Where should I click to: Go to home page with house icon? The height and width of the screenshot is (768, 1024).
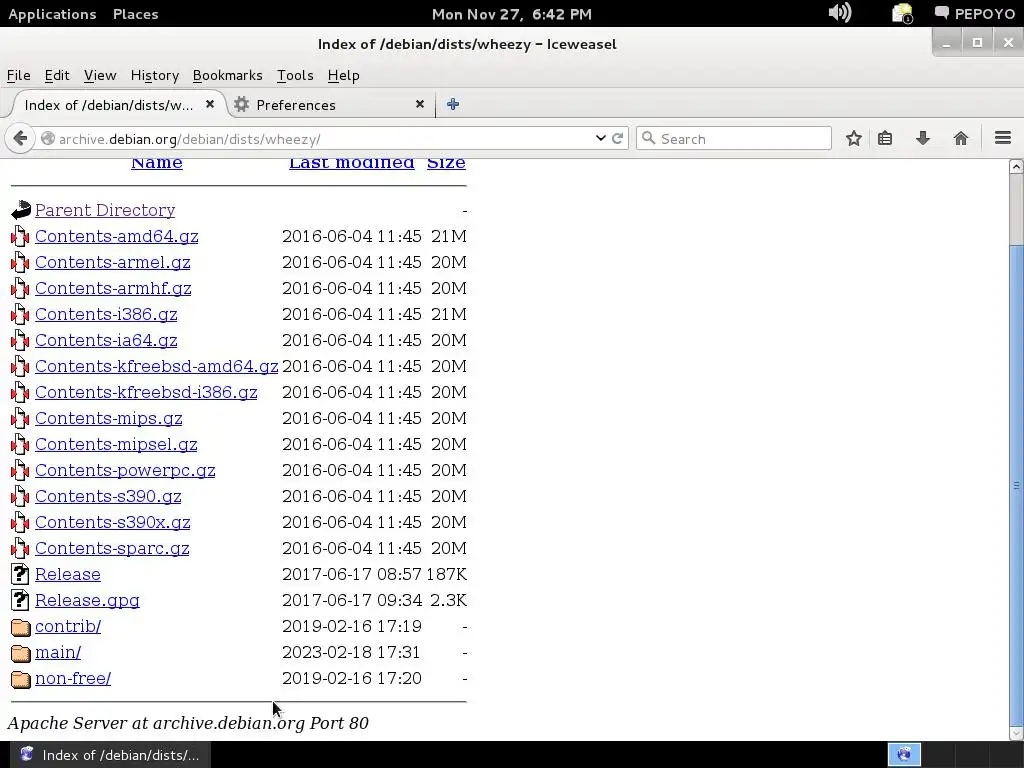[x=961, y=138]
